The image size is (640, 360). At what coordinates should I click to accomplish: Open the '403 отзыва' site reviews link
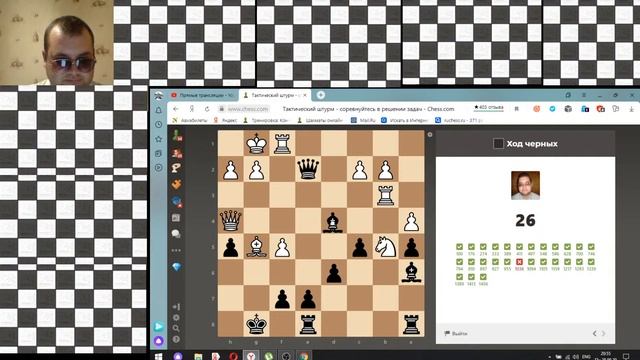tap(489, 108)
